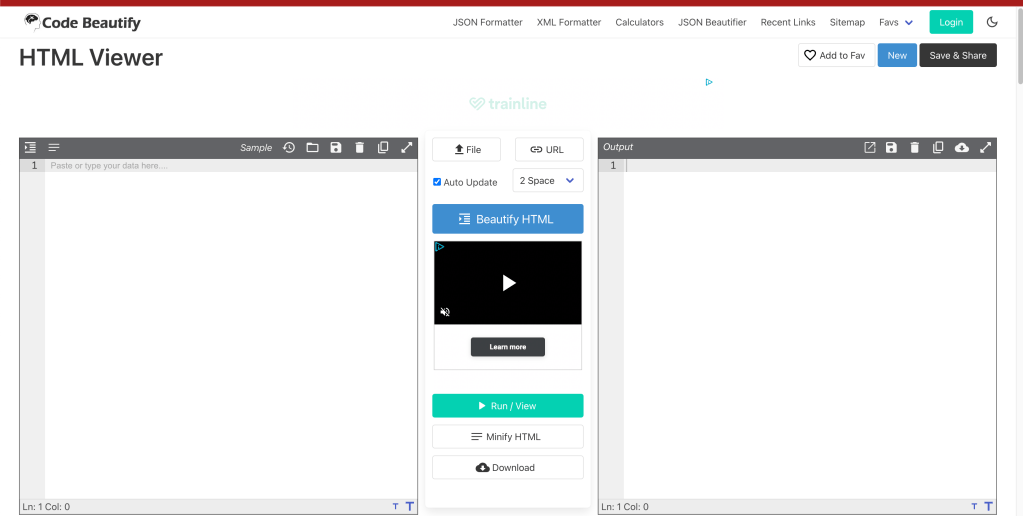Viewport: 1023px width, 516px height.
Task: Expand the Output panel to fullscreen
Action: [985, 147]
